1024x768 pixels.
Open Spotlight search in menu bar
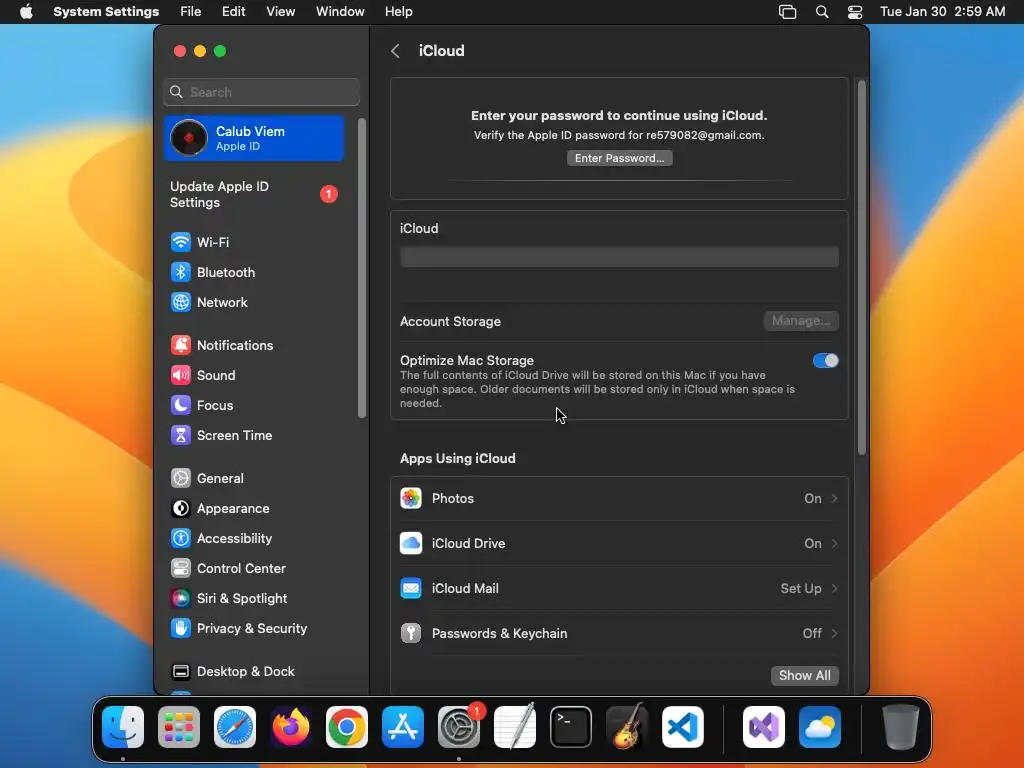click(x=822, y=12)
